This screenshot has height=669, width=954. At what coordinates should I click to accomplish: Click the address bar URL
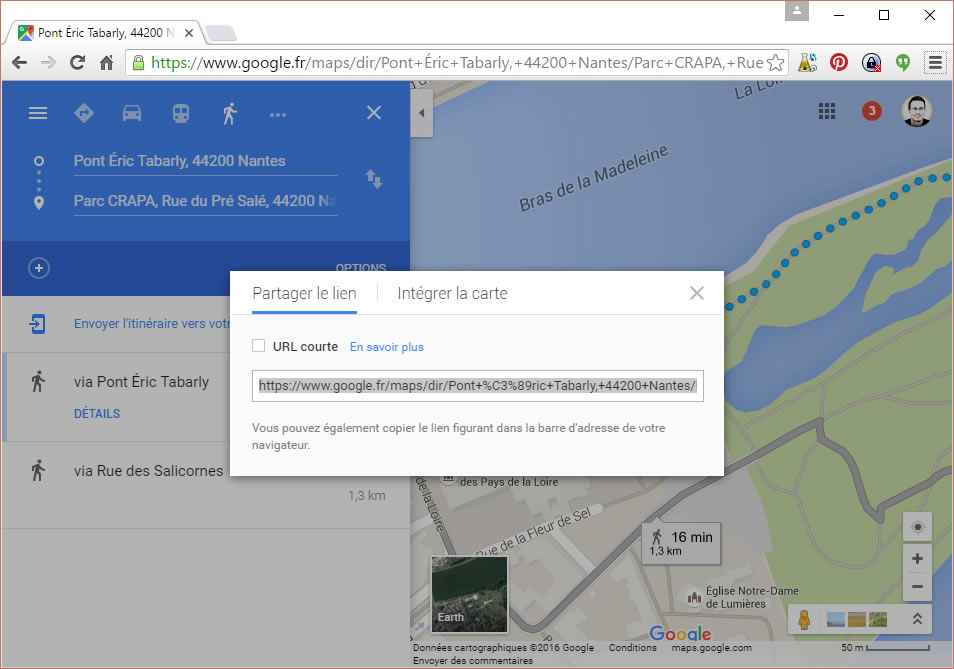pyautogui.click(x=456, y=63)
